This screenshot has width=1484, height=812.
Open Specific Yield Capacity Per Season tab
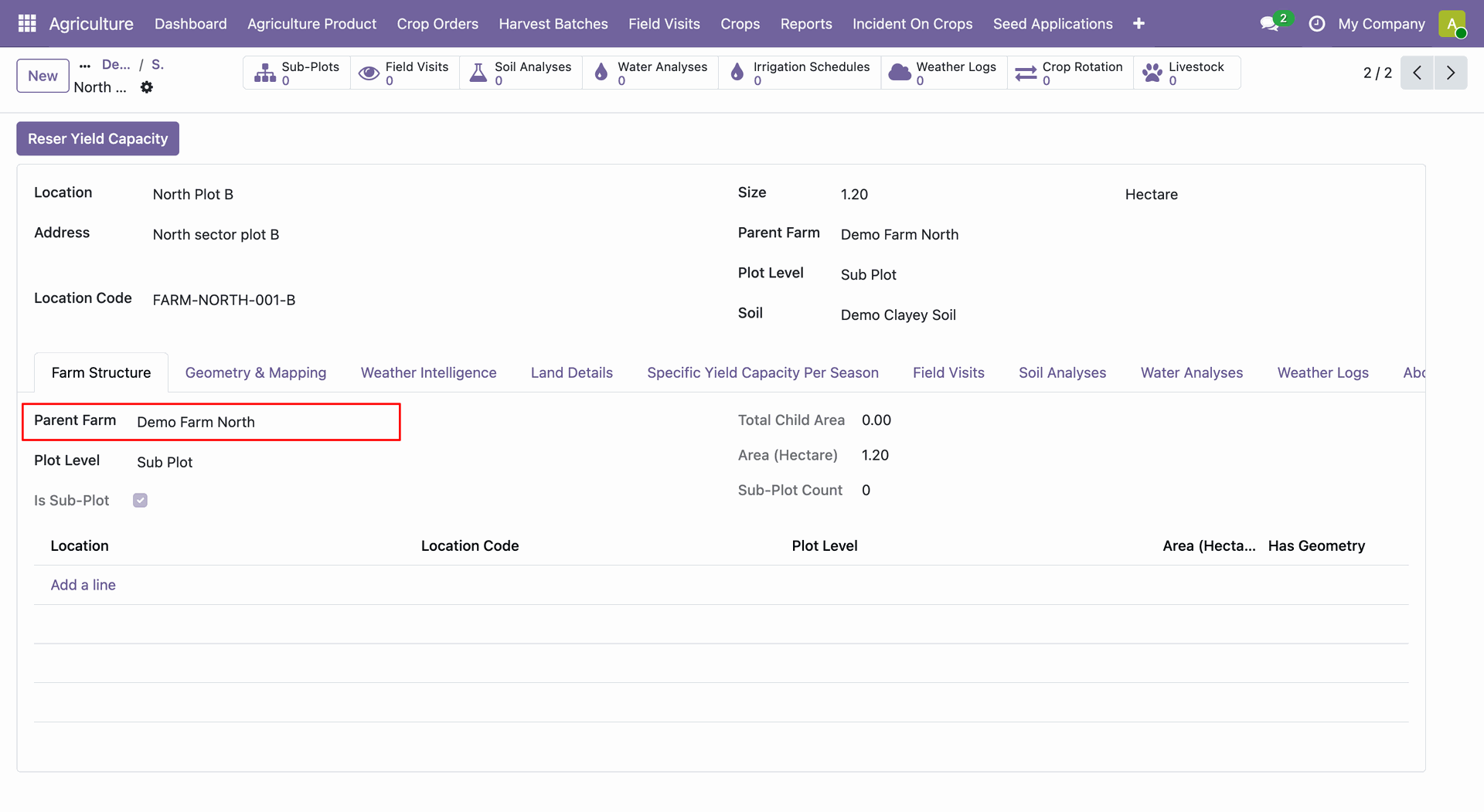pyautogui.click(x=762, y=372)
